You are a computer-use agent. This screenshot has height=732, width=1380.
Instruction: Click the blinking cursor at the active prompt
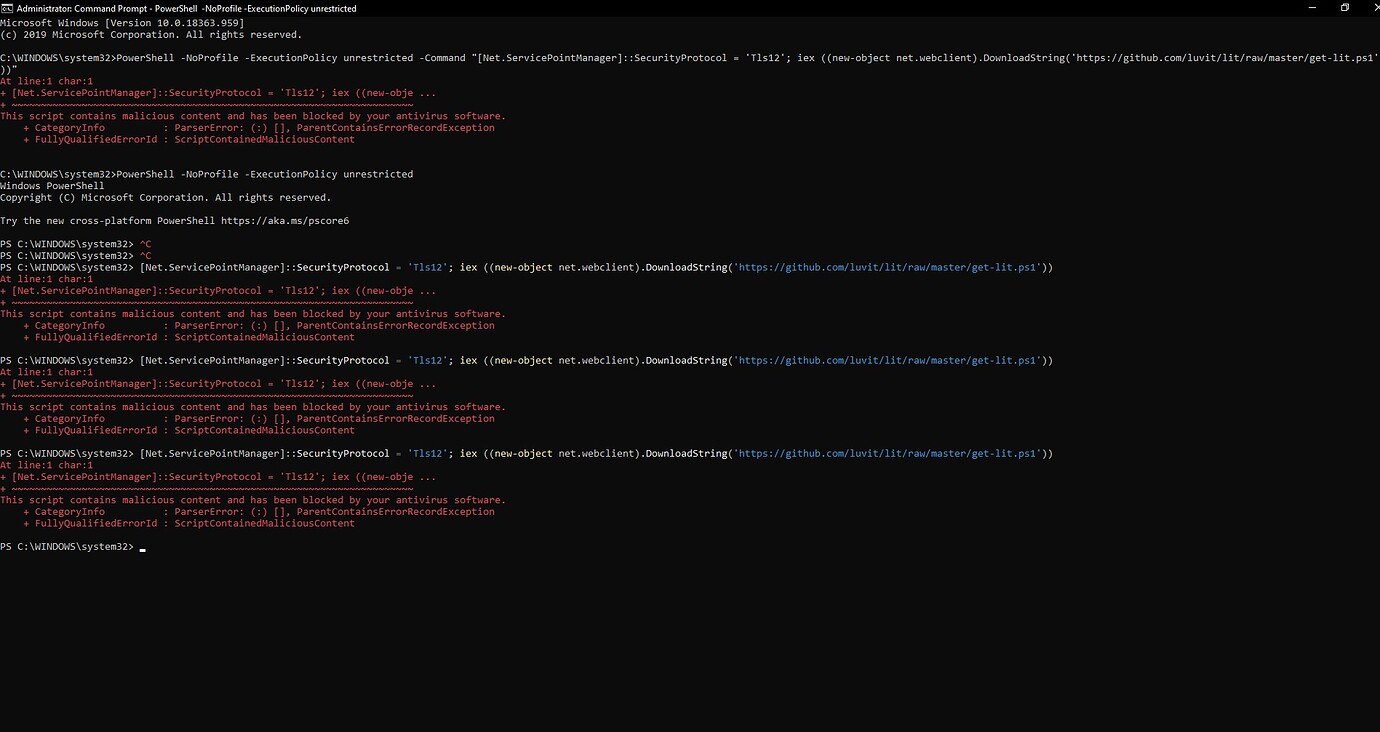pos(142,547)
